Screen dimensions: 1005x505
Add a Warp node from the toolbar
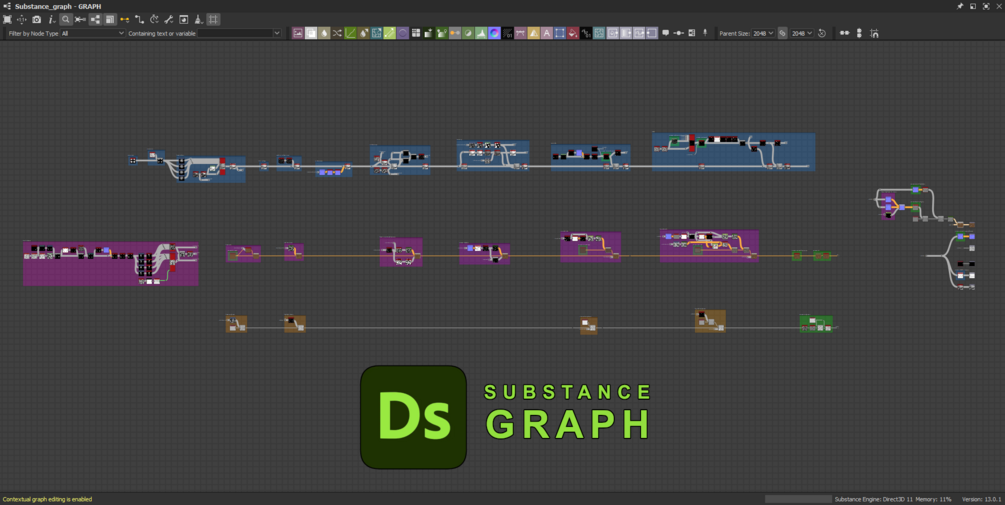coord(599,33)
